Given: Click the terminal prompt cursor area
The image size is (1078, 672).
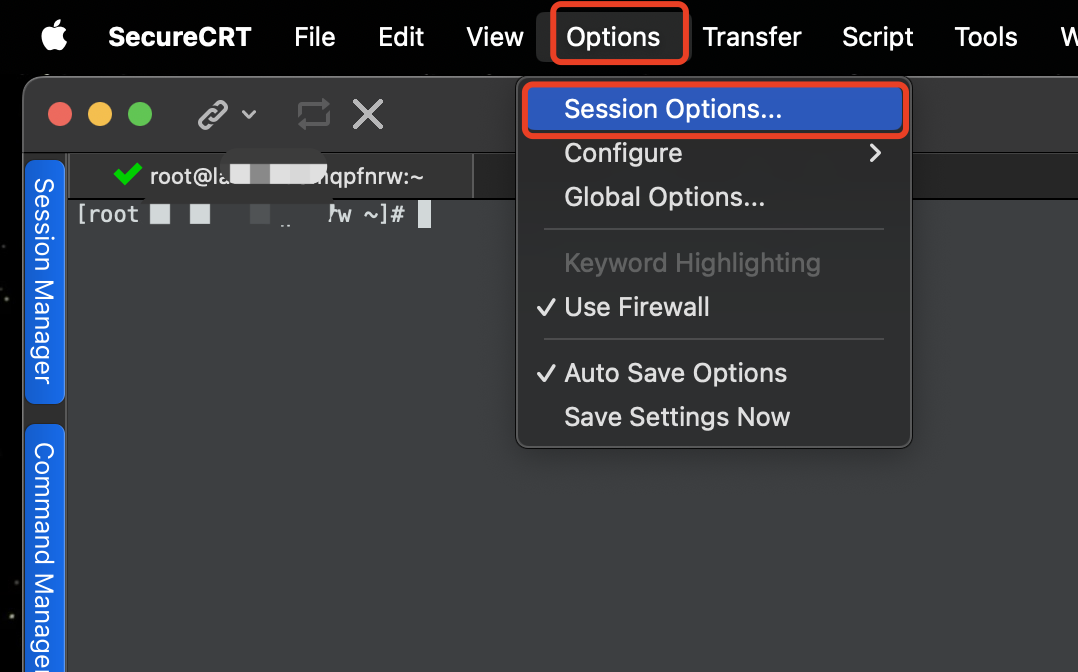Looking at the screenshot, I should tap(424, 214).
